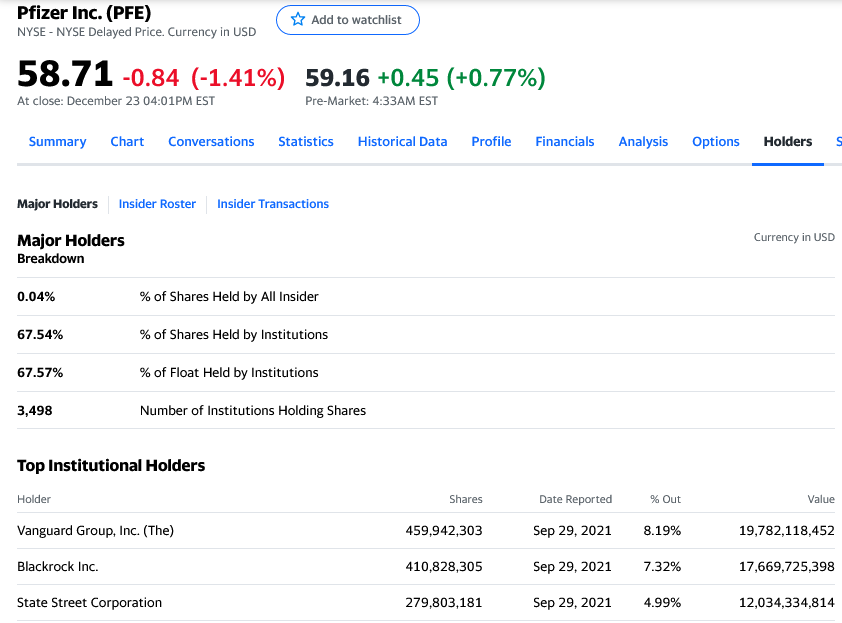The height and width of the screenshot is (623, 842).
Task: Click the 3,498 institutions count
Action: pos(35,411)
